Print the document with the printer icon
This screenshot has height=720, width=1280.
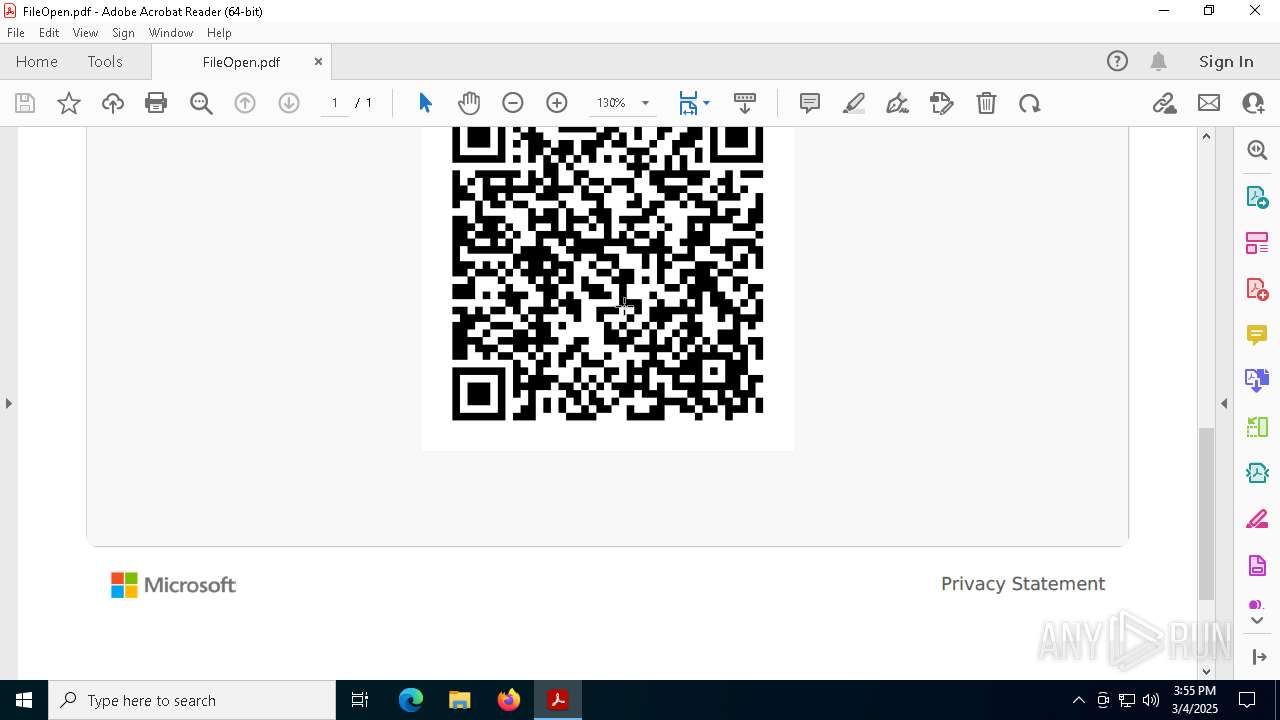point(156,103)
